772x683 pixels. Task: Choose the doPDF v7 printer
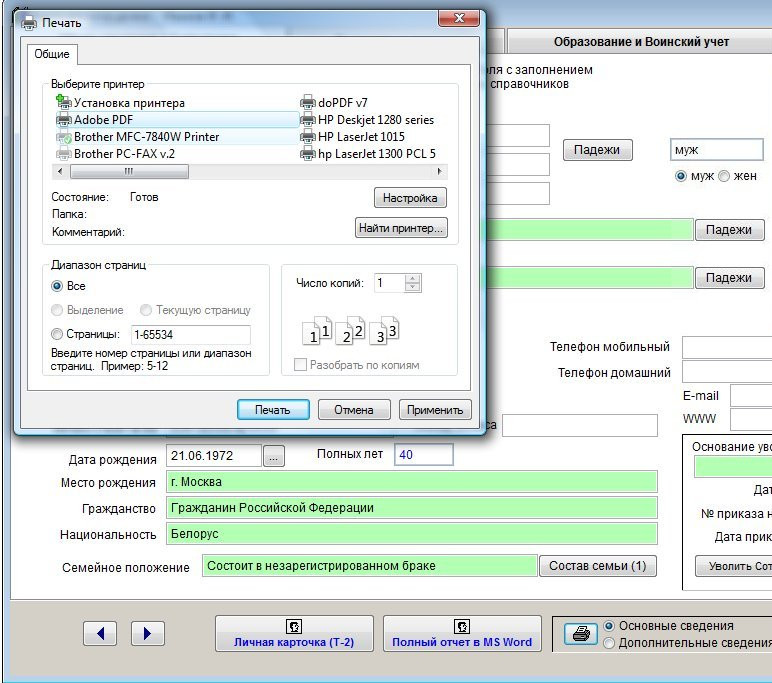(342, 103)
